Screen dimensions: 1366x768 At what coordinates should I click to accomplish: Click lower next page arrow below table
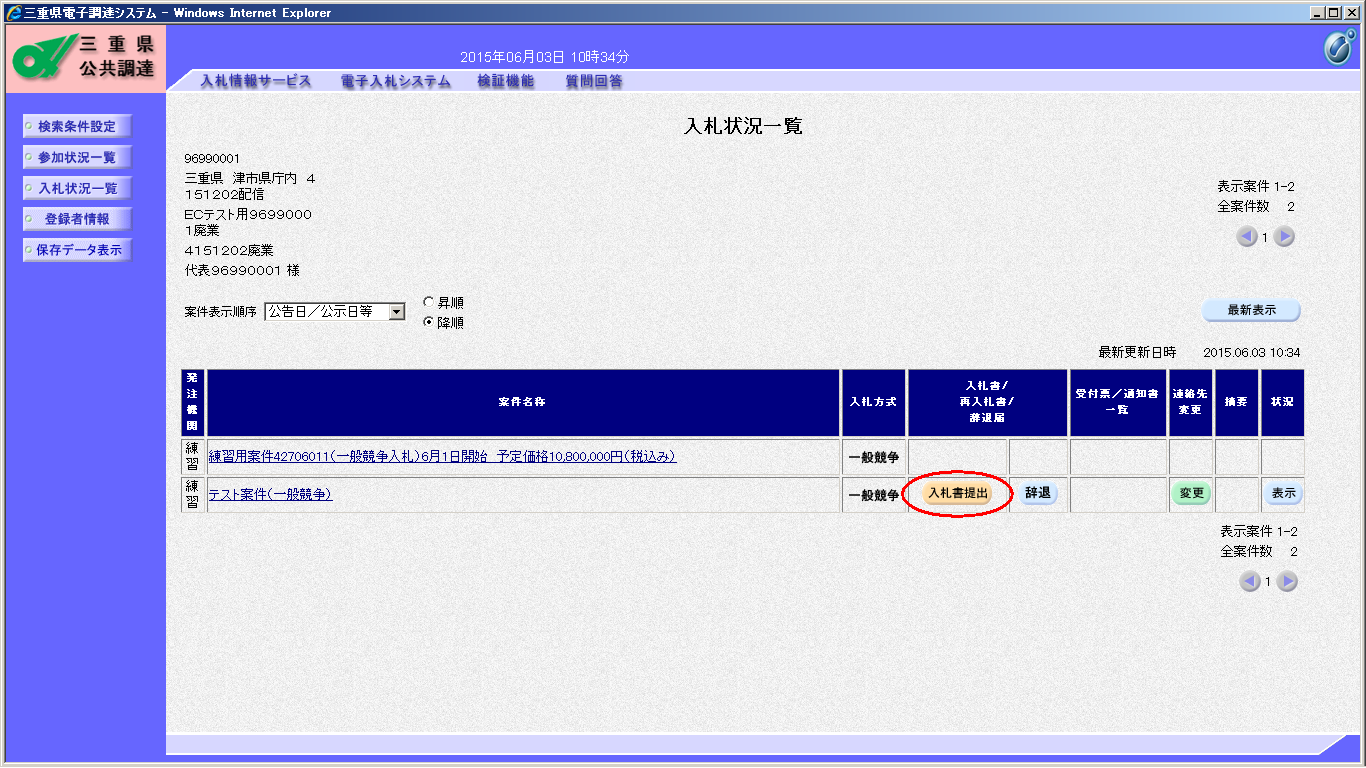tap(1288, 582)
